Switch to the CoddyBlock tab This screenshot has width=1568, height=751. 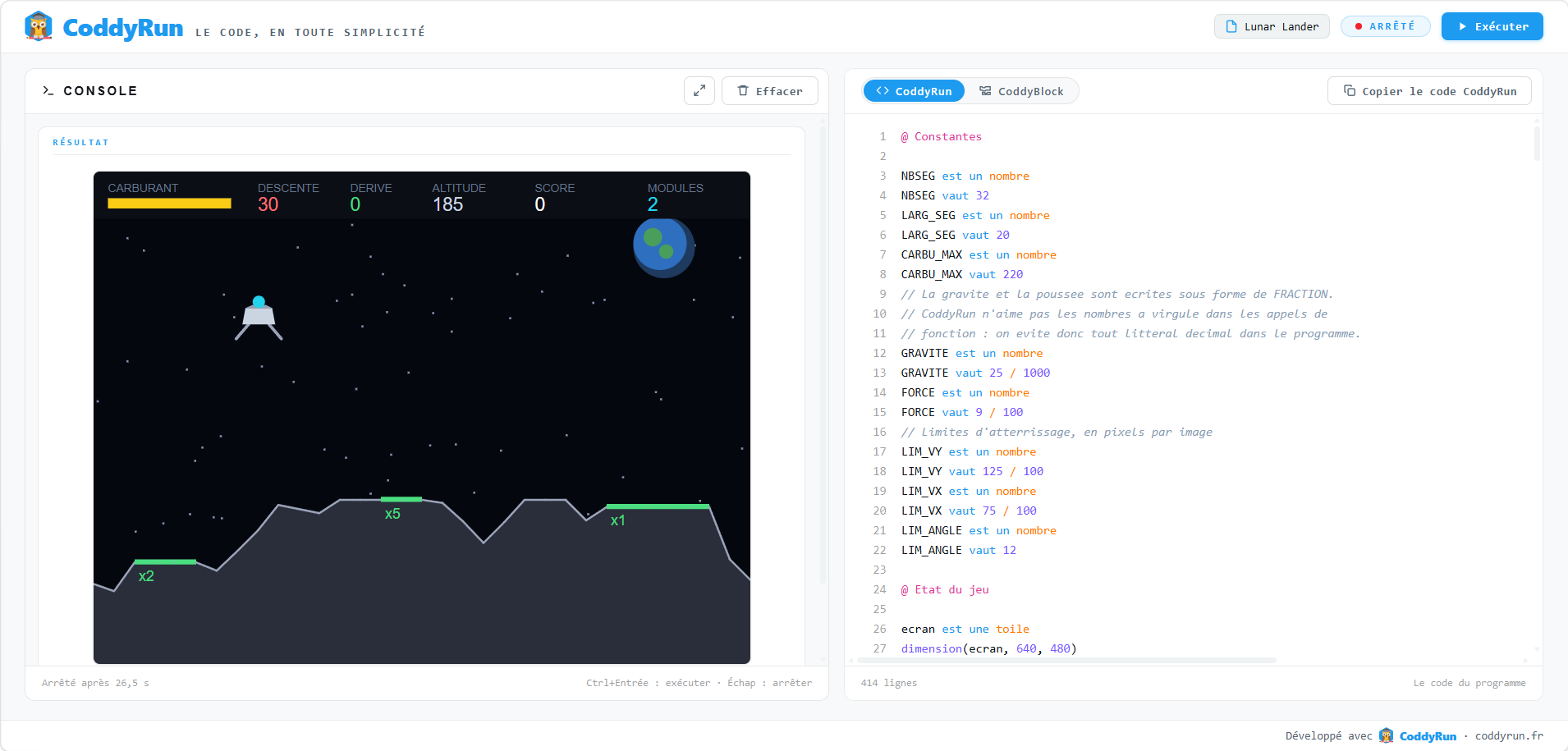(x=1021, y=91)
